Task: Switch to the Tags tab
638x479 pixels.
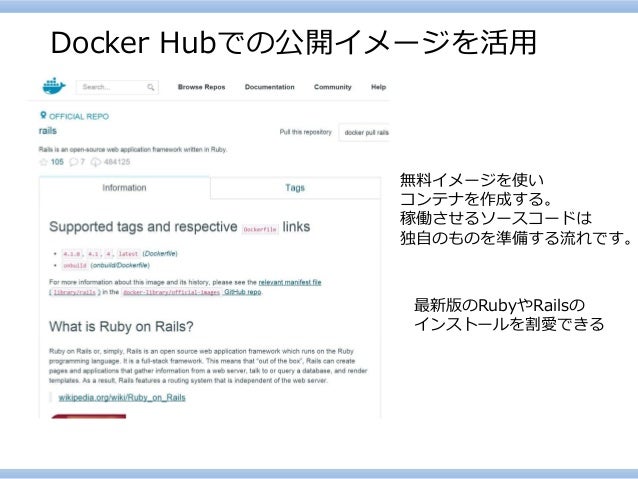Action: pyautogui.click(x=295, y=188)
